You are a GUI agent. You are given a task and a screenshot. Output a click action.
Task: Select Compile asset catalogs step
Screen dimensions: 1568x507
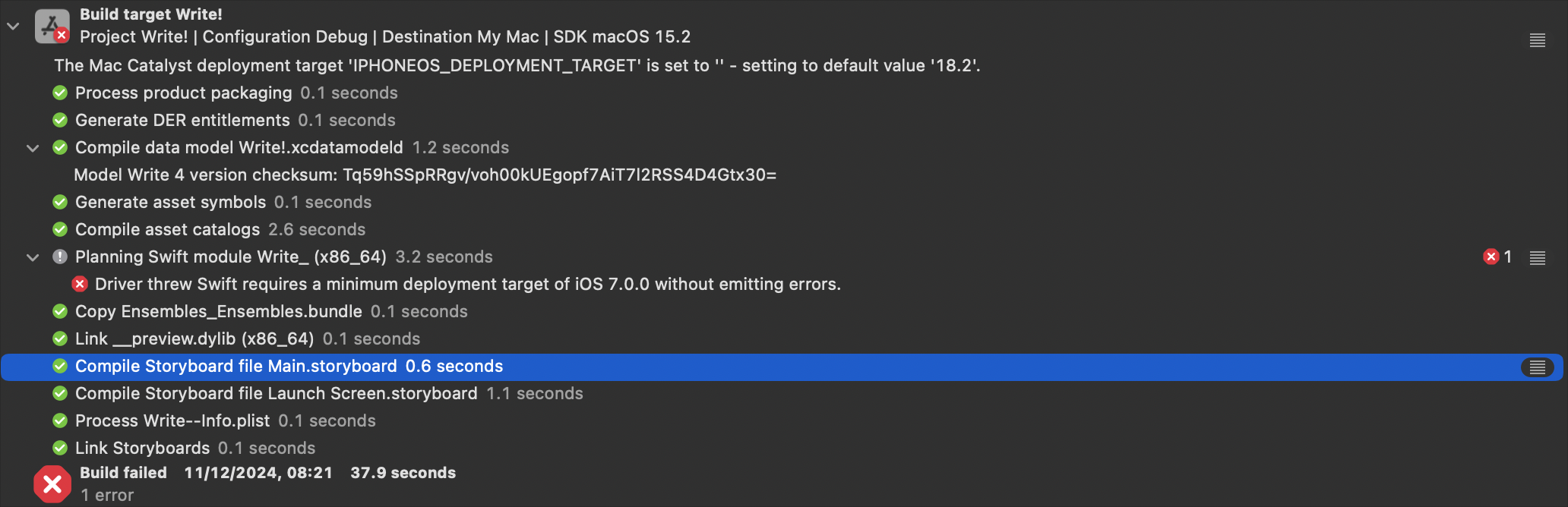pyautogui.click(x=784, y=229)
